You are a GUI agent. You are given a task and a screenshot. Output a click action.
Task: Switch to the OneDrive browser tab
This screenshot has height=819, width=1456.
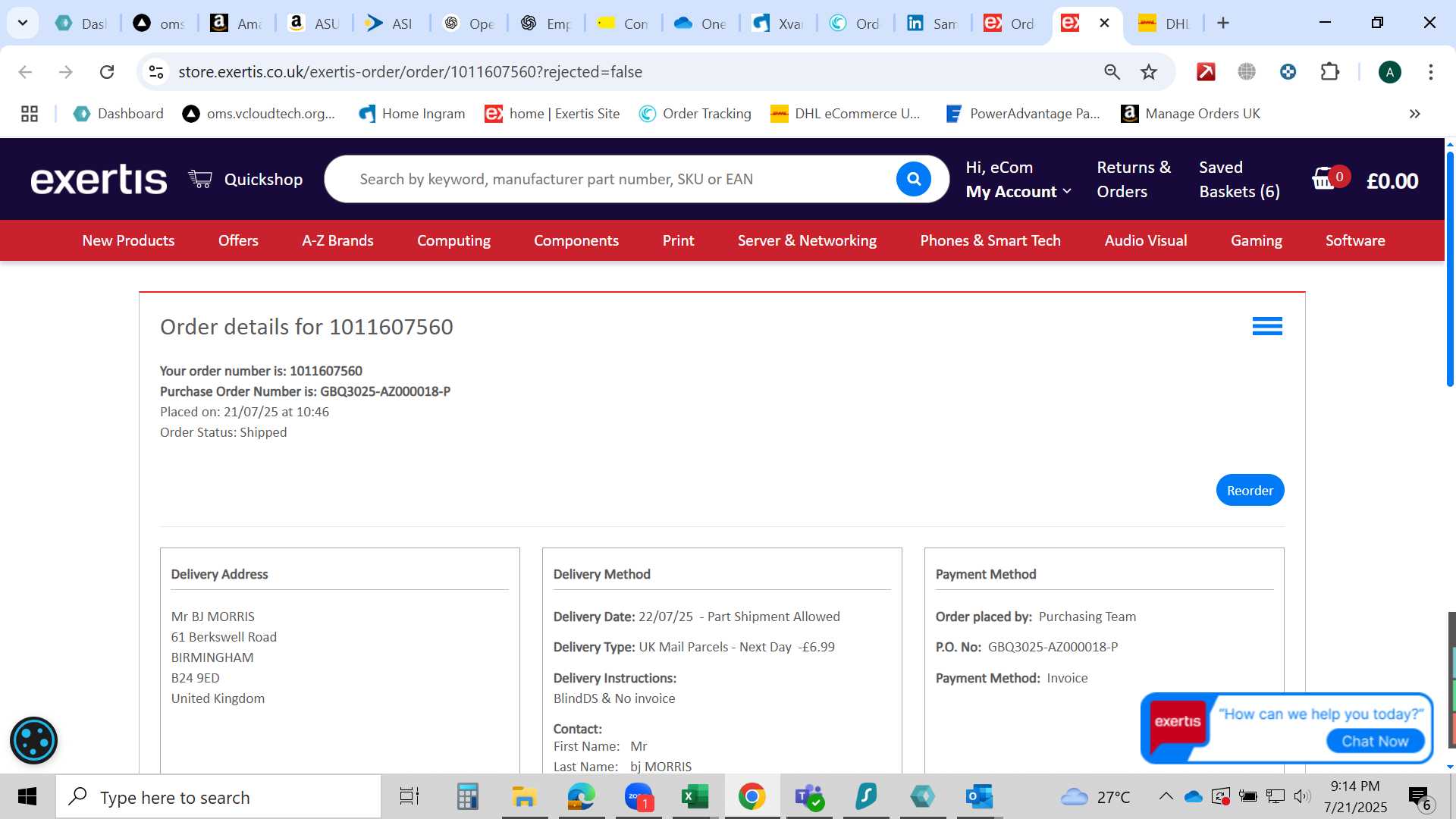point(701,24)
